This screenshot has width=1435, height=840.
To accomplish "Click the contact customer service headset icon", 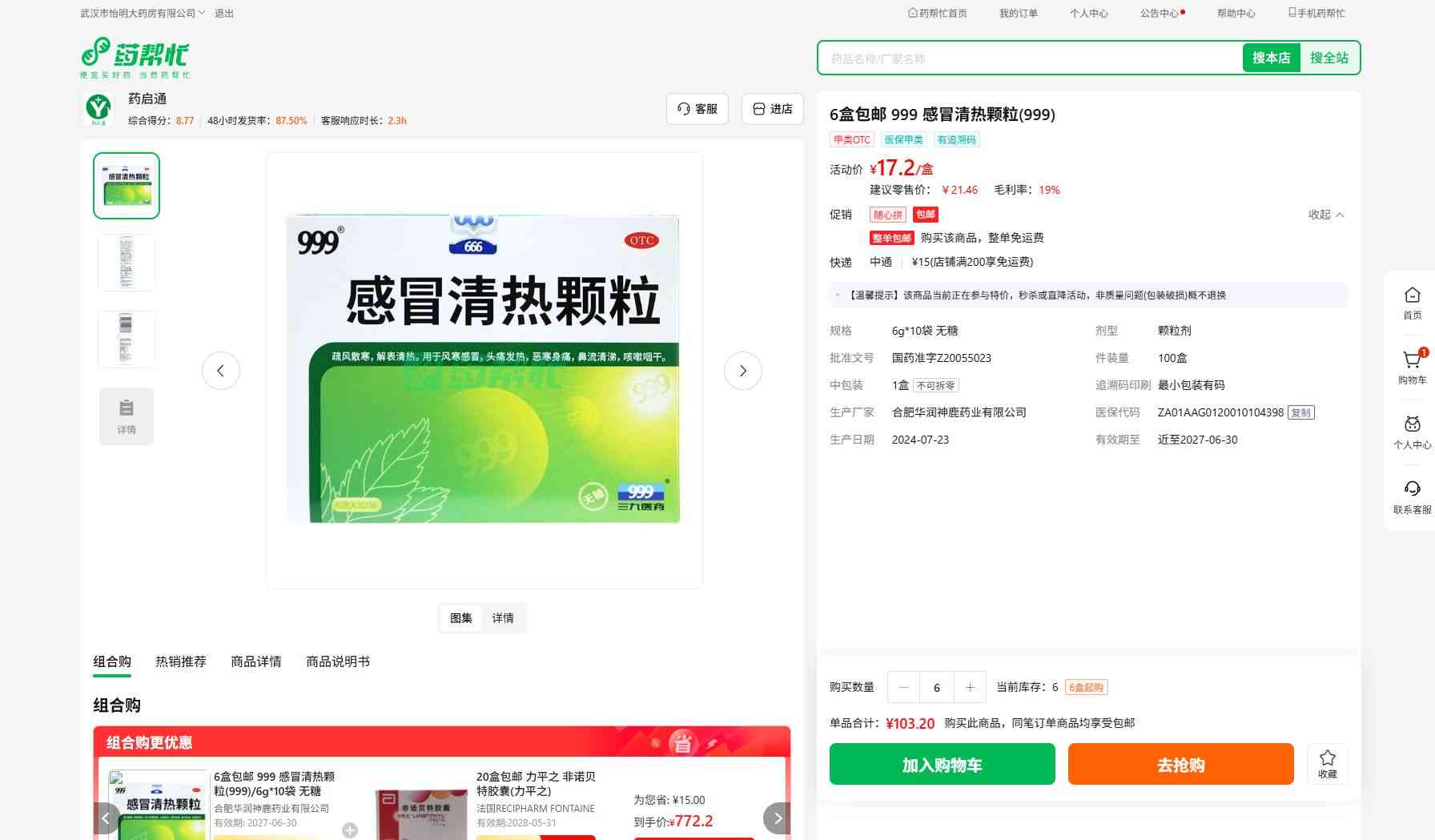I will tap(1412, 490).
